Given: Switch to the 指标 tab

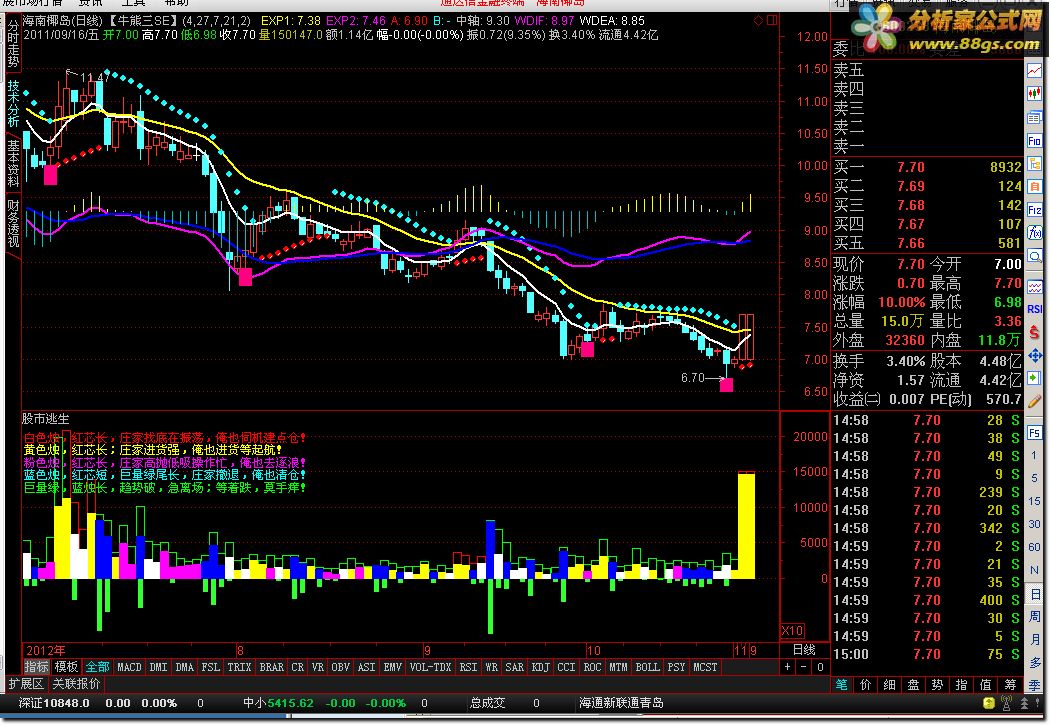Looking at the screenshot, I should pos(36,667).
